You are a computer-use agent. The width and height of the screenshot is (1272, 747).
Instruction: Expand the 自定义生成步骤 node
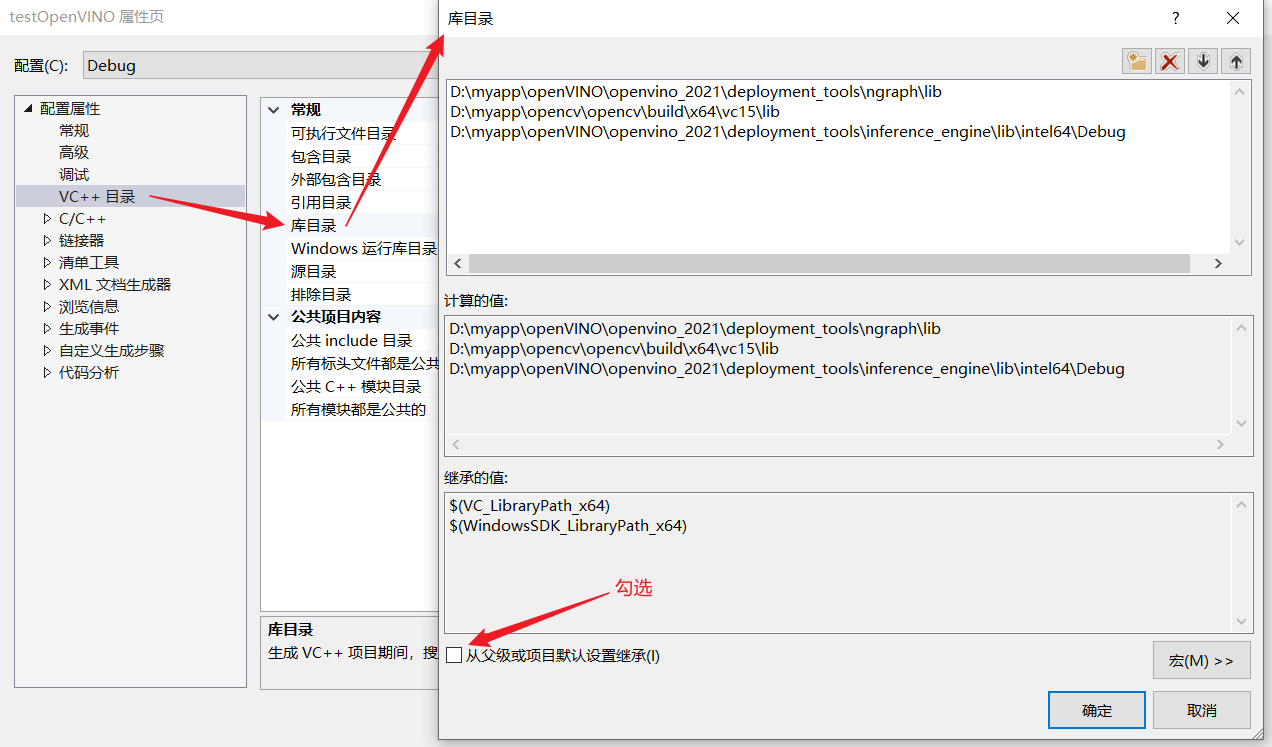[47, 350]
